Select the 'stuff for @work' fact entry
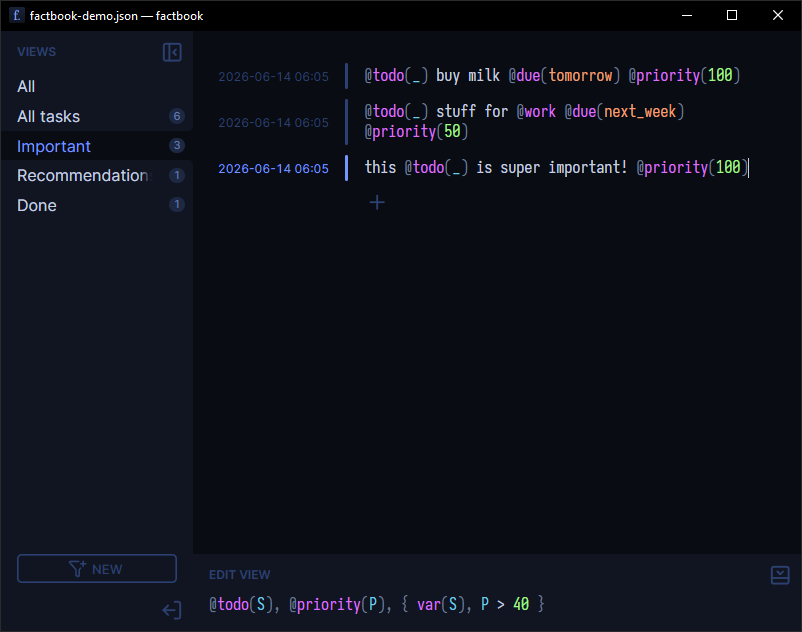The height and width of the screenshot is (632, 802). [524, 122]
